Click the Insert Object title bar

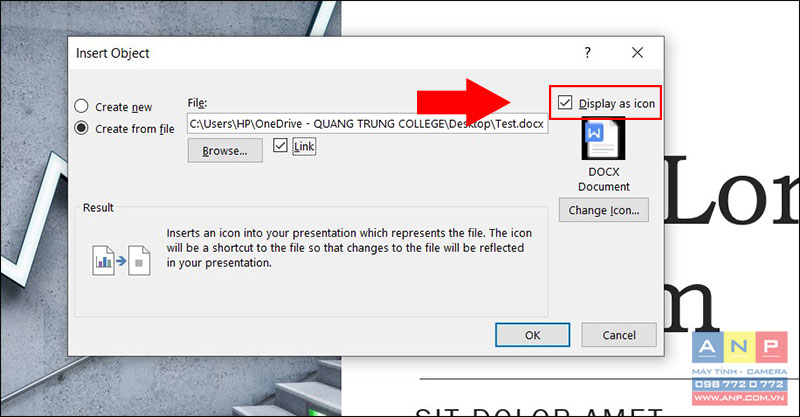[x=327, y=53]
